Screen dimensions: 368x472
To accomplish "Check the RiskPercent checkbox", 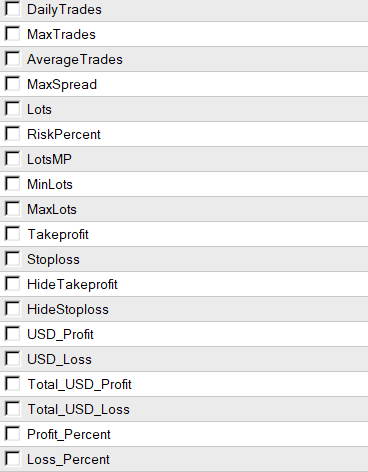I will (x=13, y=134).
